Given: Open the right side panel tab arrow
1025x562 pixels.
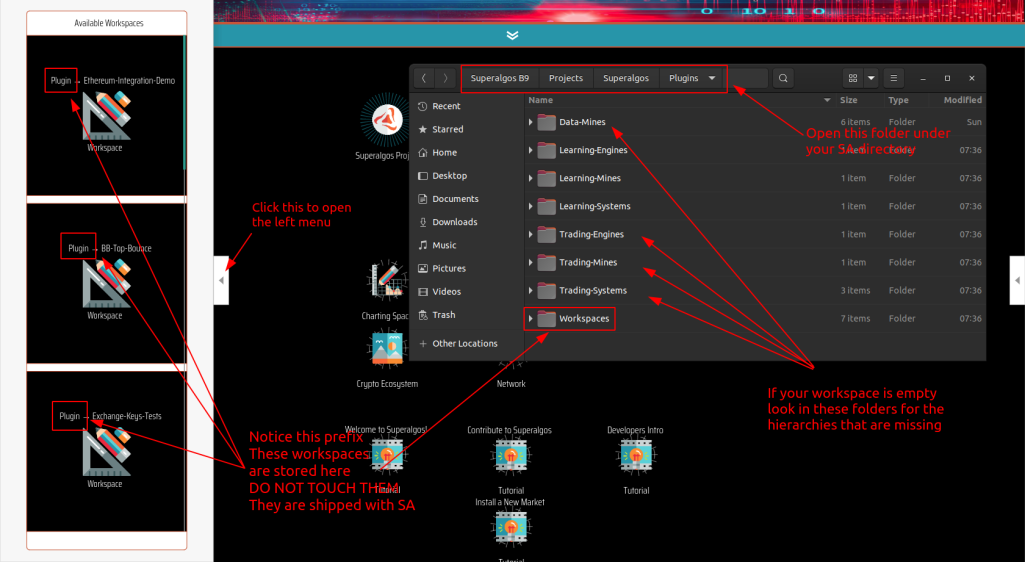Looking at the screenshot, I should tap(1017, 280).
